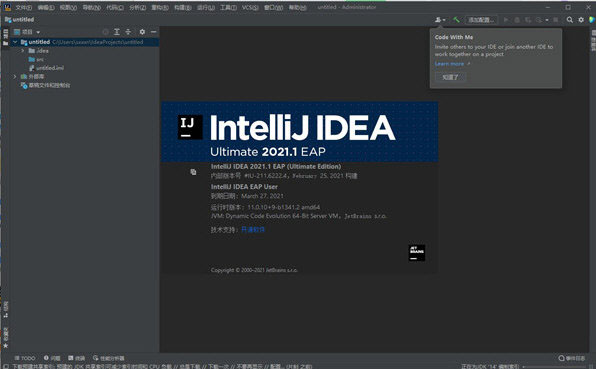Viewport: 596px width, 369px height.
Task: Open the 问题 problems tool window tab
Action: [52, 358]
